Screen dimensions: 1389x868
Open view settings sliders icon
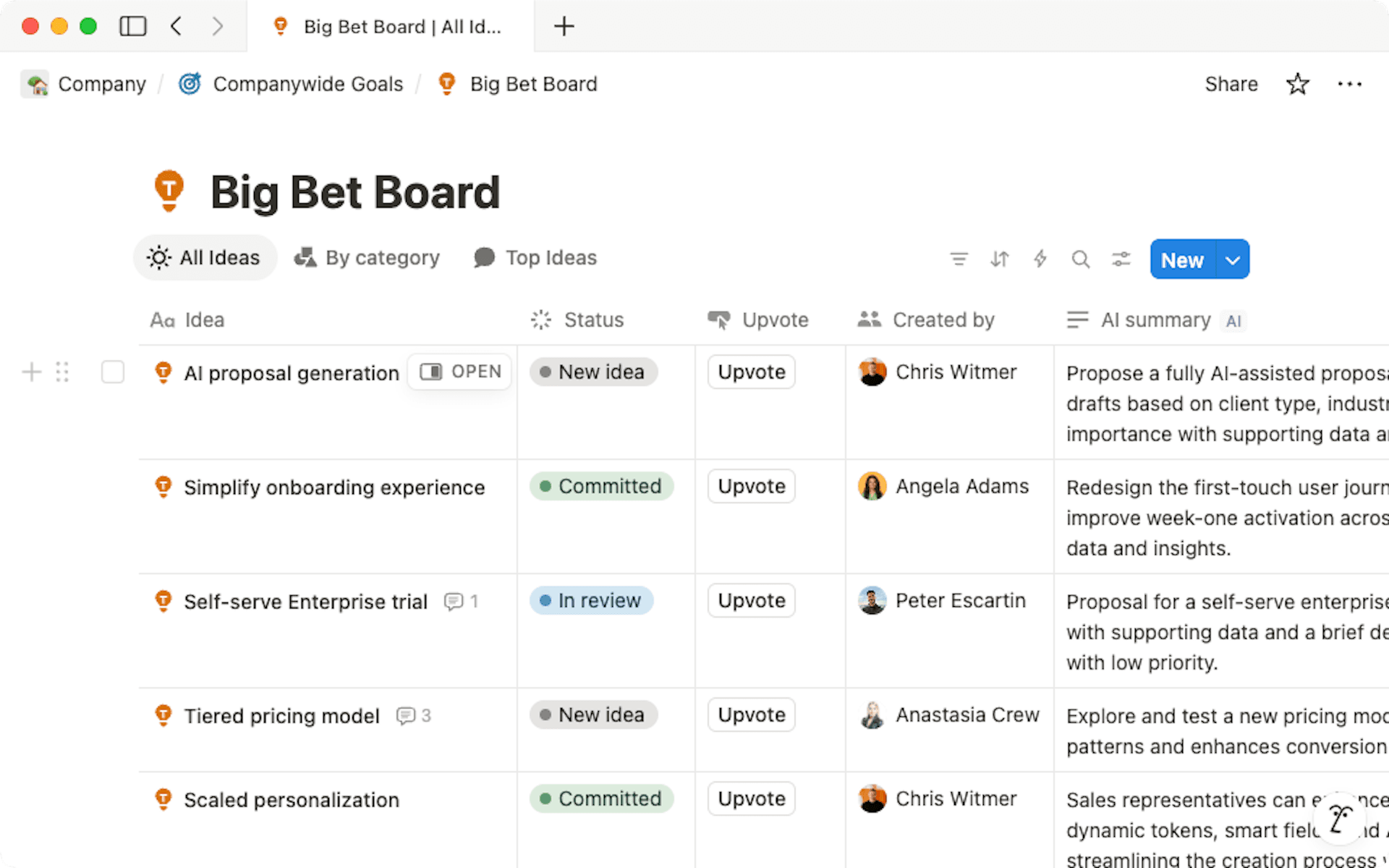(x=1121, y=259)
